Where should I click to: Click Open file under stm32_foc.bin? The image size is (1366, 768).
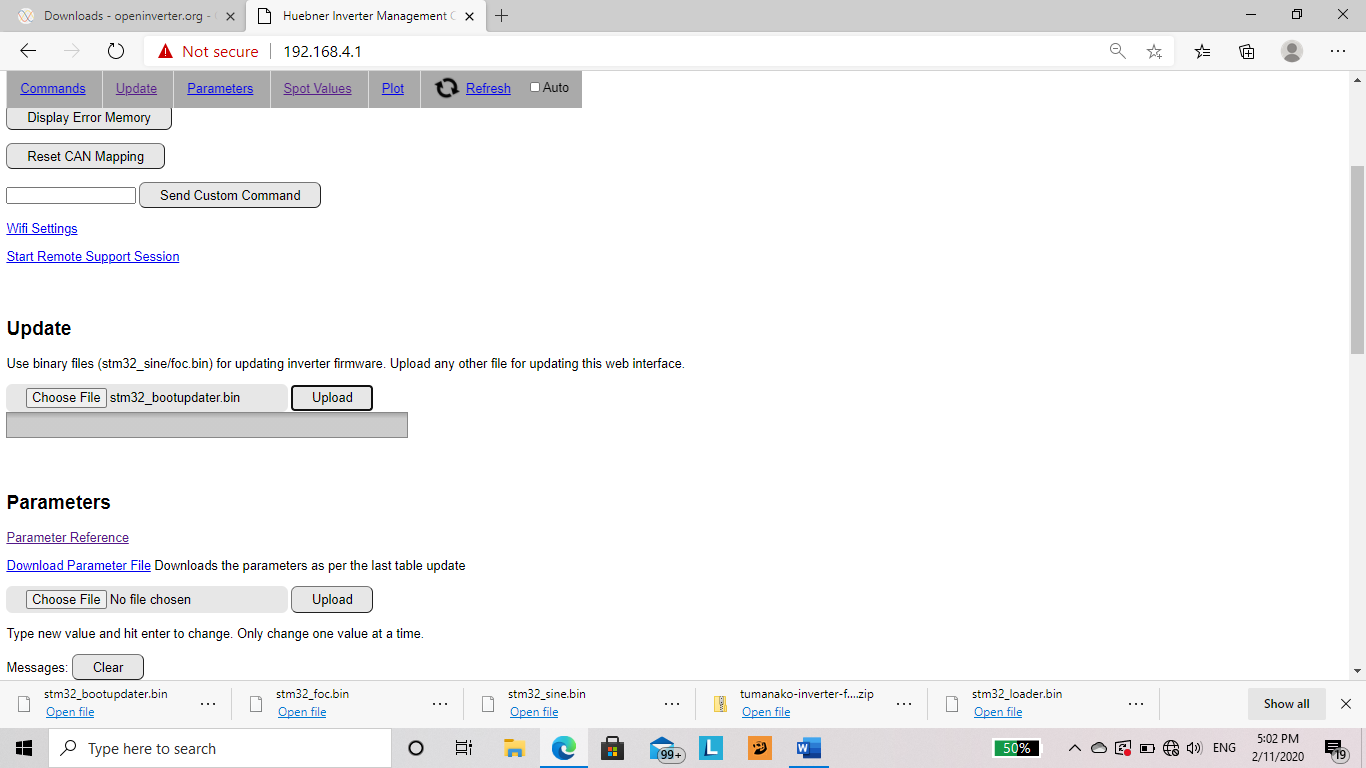302,712
